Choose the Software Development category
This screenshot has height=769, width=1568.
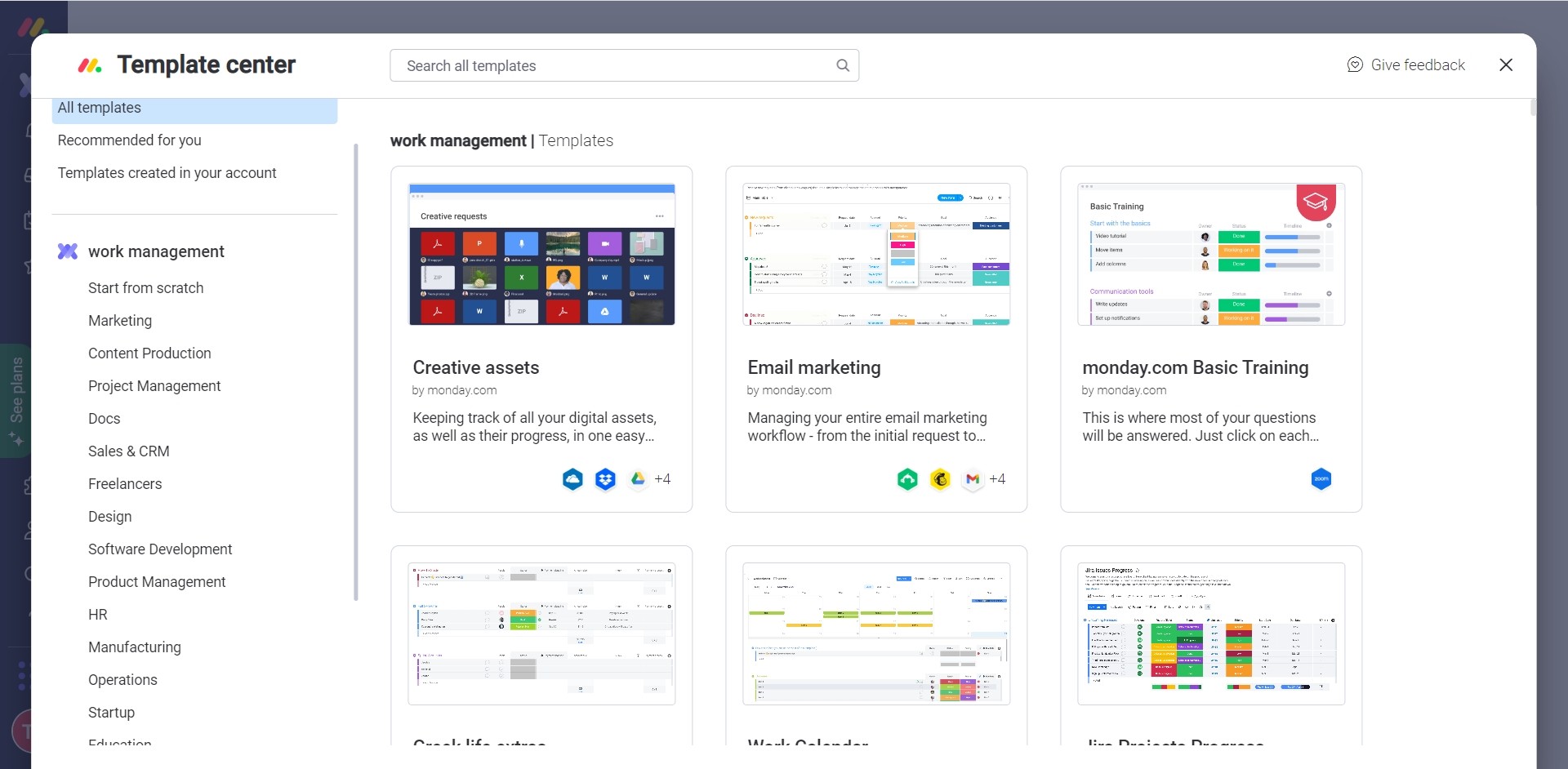click(160, 549)
